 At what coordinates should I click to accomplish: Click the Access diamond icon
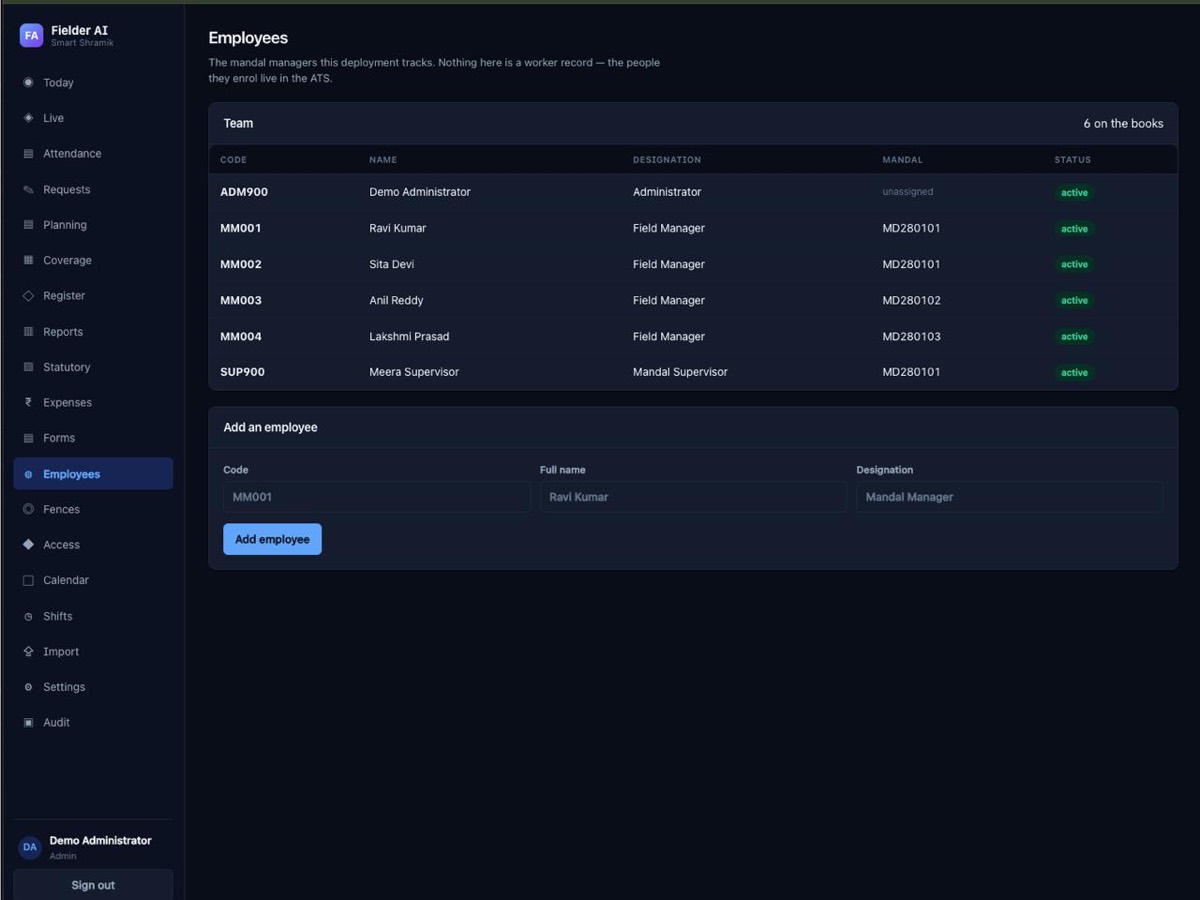28,545
